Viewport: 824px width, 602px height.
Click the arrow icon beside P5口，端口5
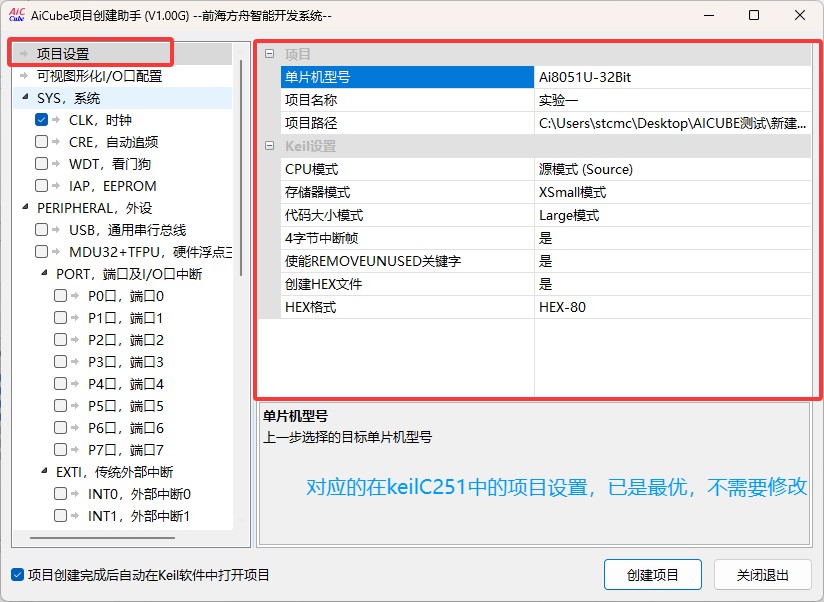tap(75, 406)
